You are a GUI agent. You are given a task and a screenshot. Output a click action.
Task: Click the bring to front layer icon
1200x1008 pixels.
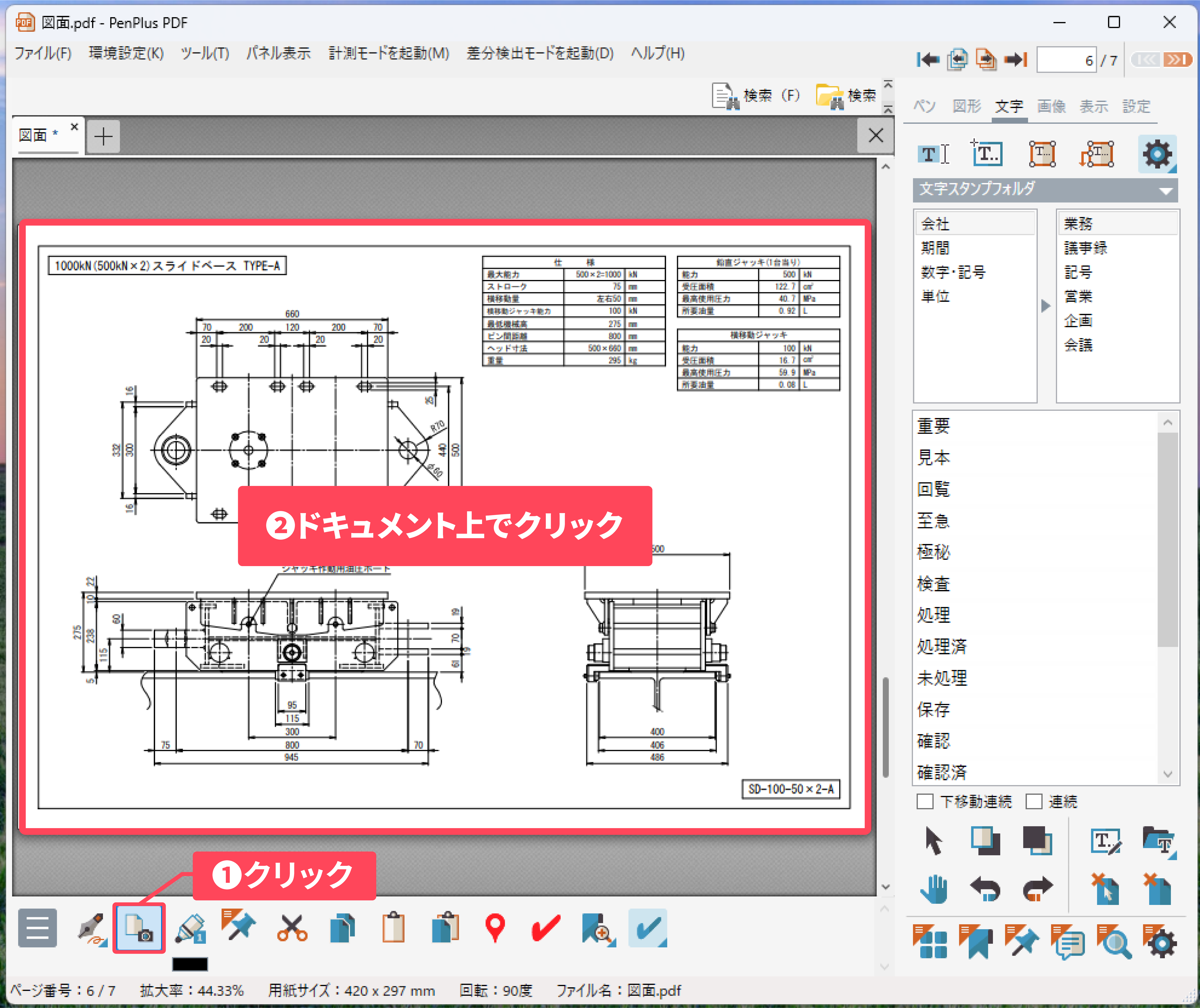click(x=985, y=841)
